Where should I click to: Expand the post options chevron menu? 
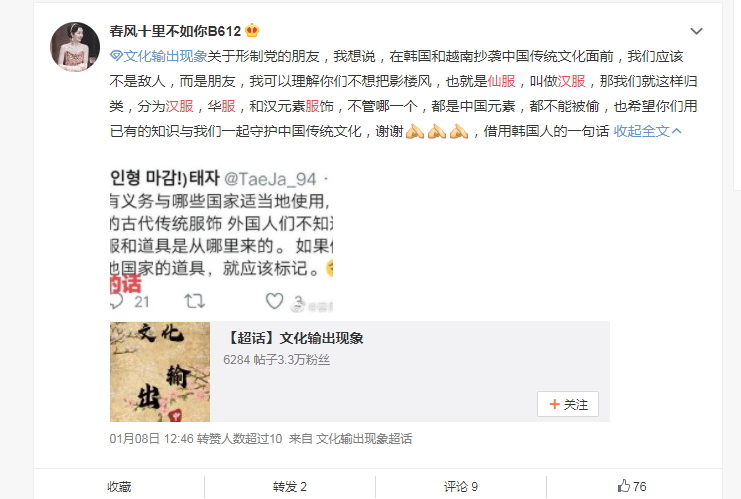pos(696,31)
